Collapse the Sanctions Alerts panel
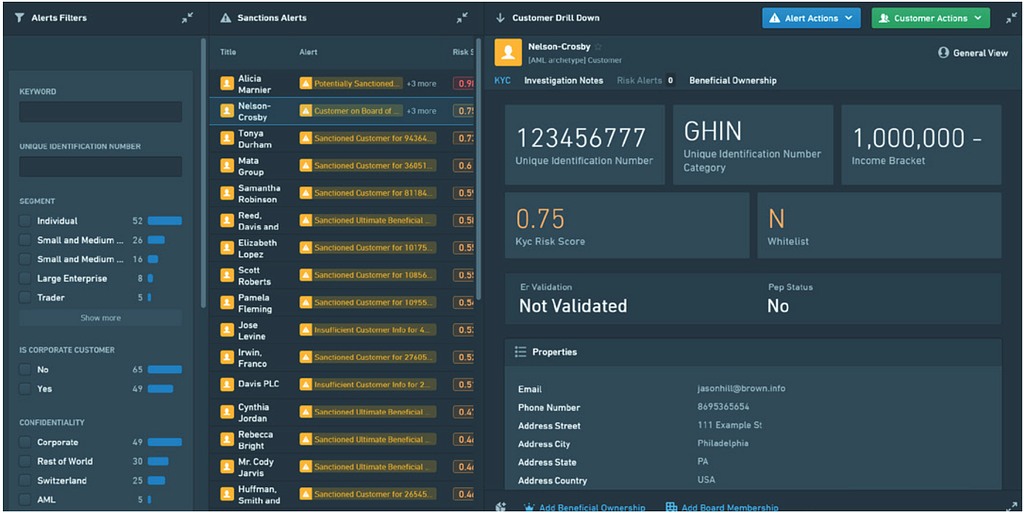 (462, 18)
